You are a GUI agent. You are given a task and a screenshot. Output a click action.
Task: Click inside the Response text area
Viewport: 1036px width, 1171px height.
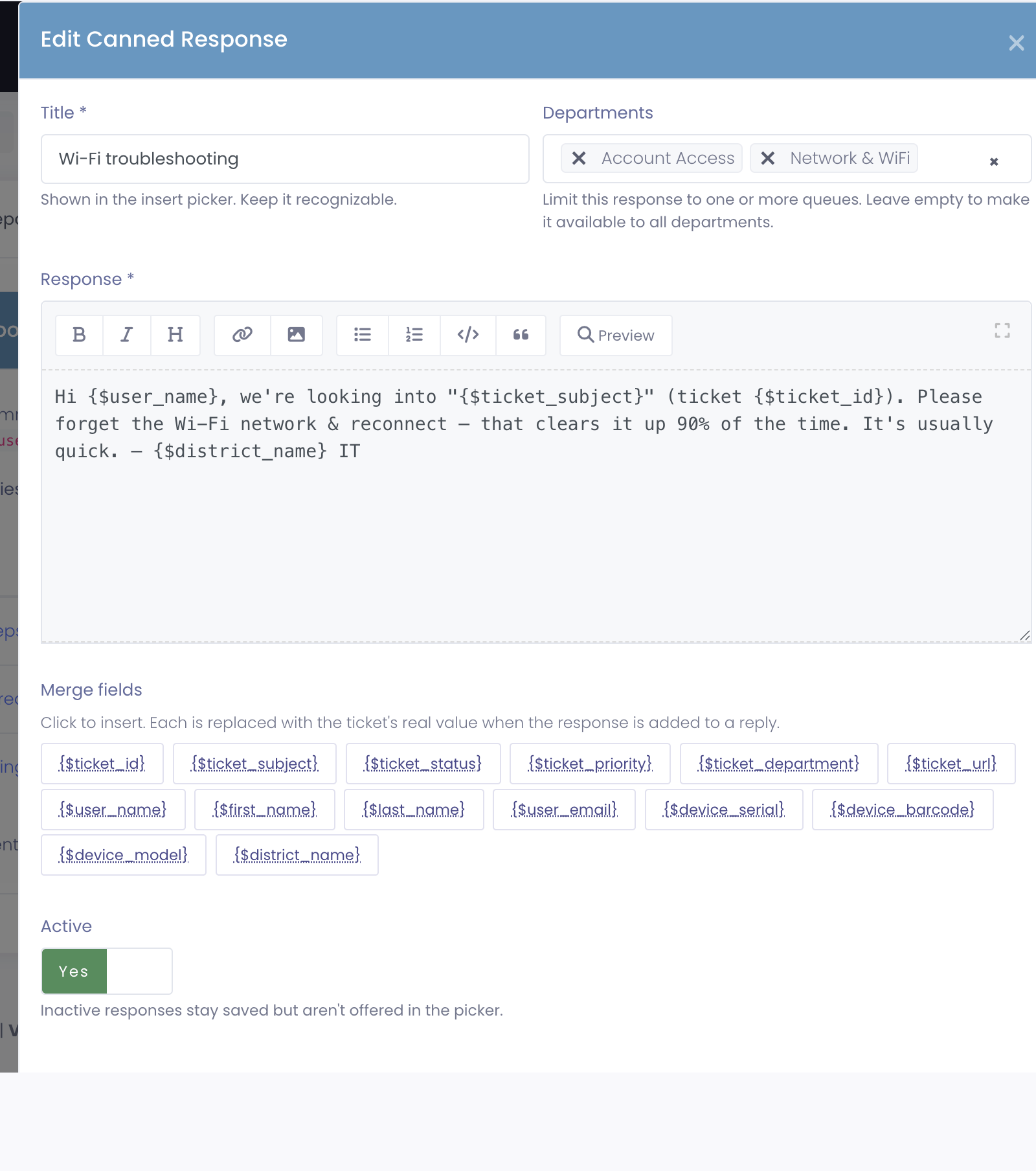point(536,506)
